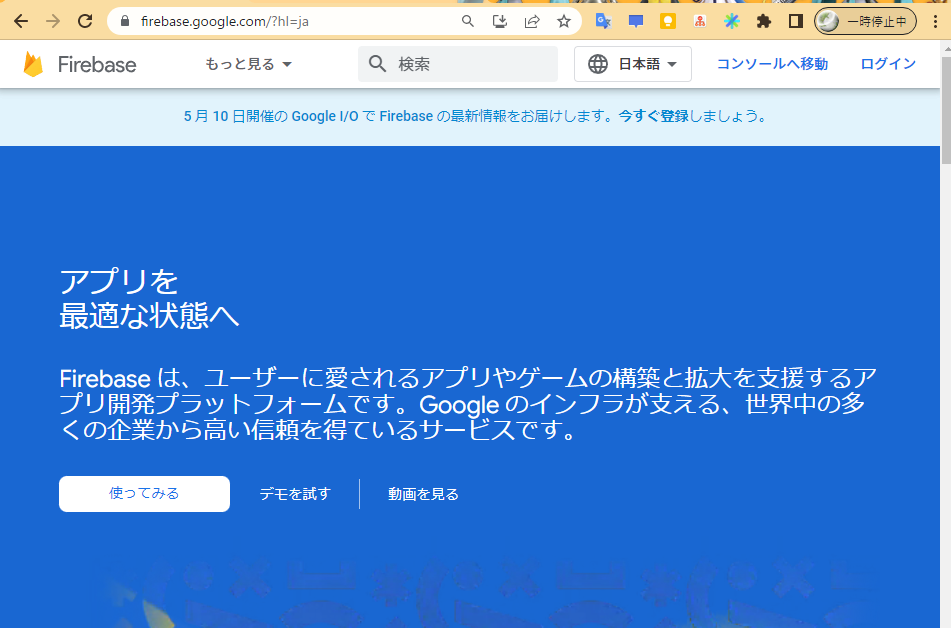
Task: Click the globe icon in language selector
Action: (x=597, y=64)
